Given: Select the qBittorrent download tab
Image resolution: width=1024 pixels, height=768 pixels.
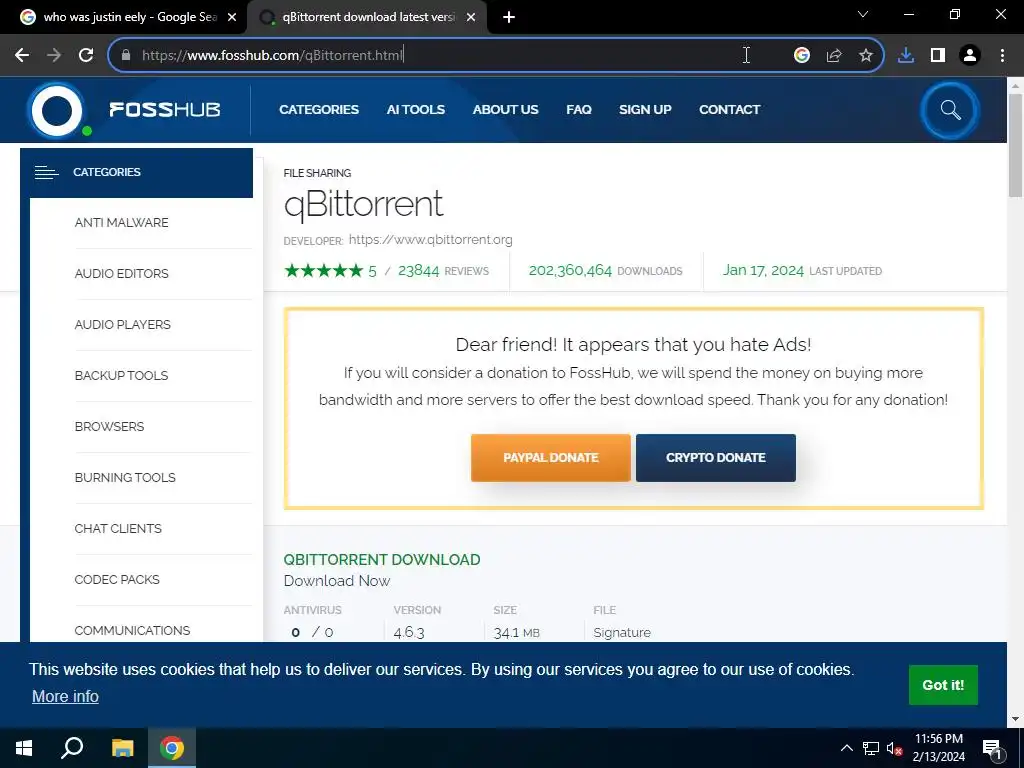Looking at the screenshot, I should pos(368,17).
